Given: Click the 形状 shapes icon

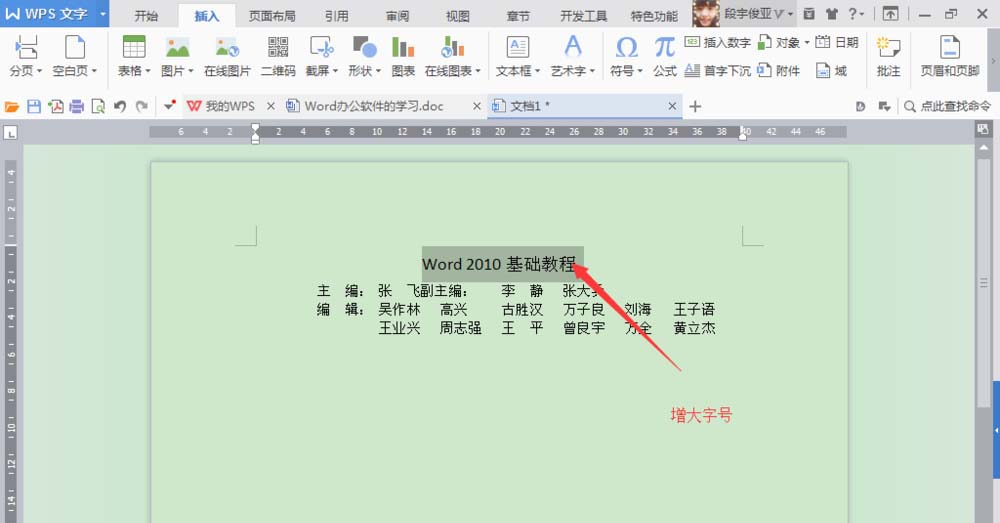Looking at the screenshot, I should 364,48.
